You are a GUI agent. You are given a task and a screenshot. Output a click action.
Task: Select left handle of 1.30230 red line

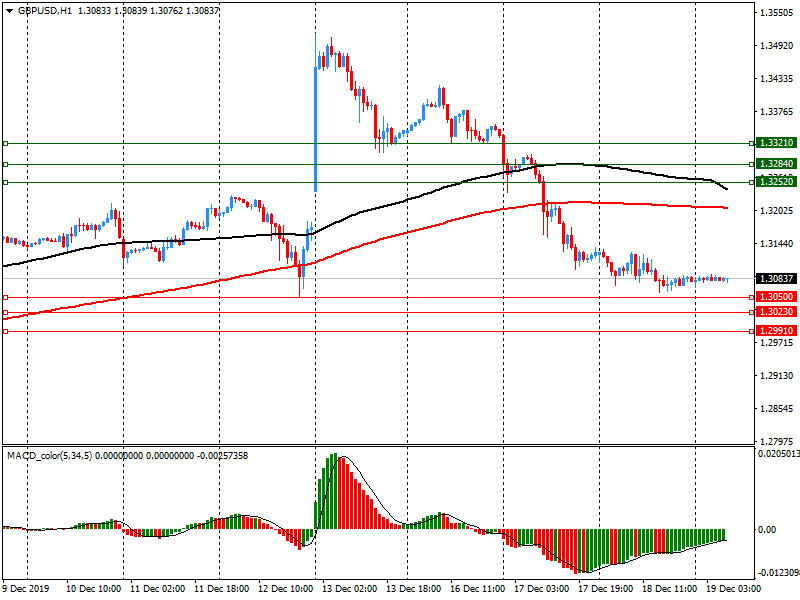click(5, 313)
